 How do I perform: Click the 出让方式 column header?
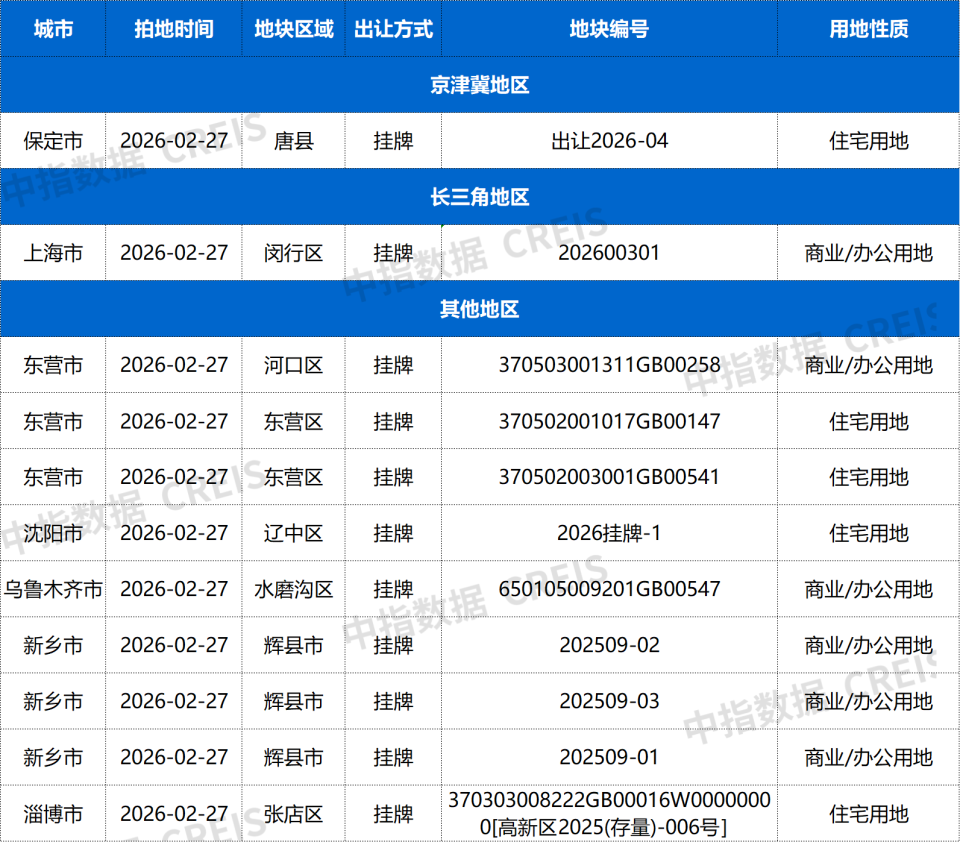tap(392, 30)
